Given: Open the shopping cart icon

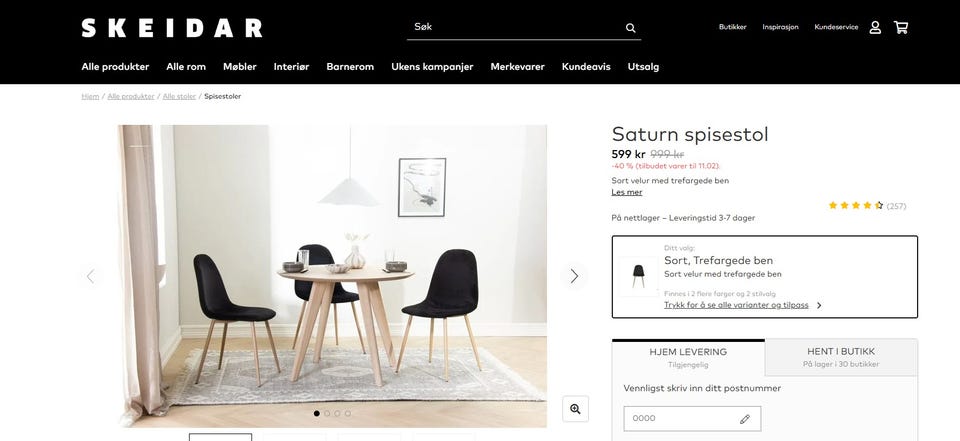Looking at the screenshot, I should point(901,28).
